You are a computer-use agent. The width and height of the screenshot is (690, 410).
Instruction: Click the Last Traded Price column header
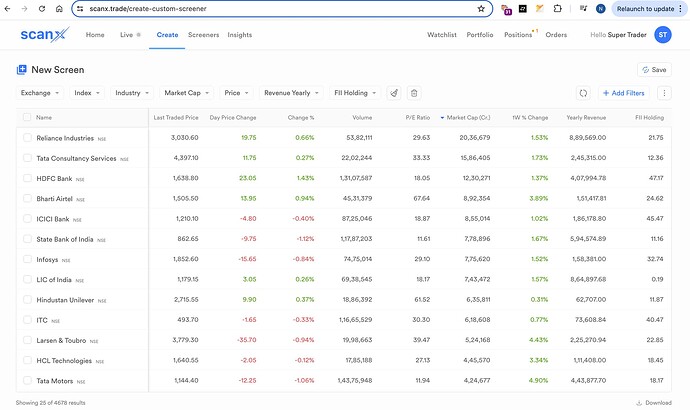pos(176,117)
